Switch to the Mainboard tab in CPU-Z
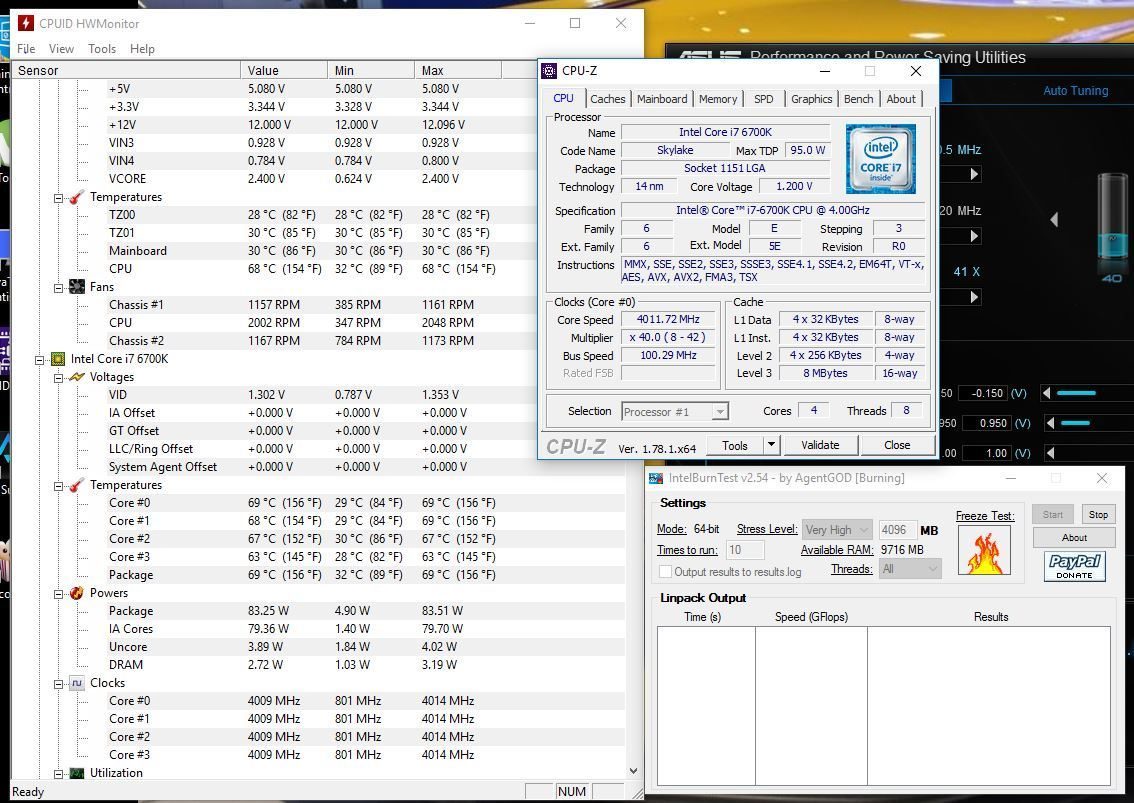Viewport: 1134px width, 803px height. point(662,99)
